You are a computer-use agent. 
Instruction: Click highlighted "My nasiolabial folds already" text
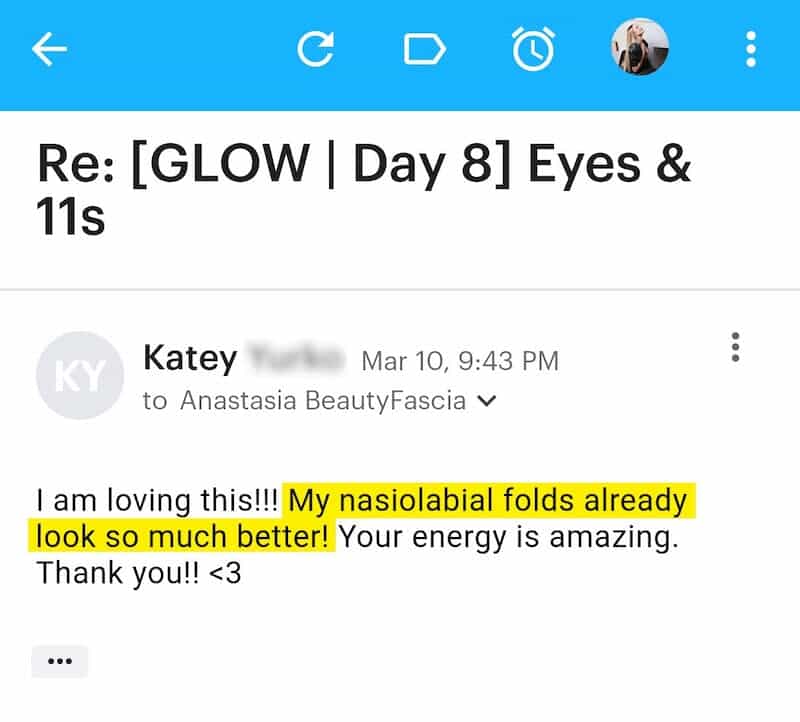pos(488,499)
